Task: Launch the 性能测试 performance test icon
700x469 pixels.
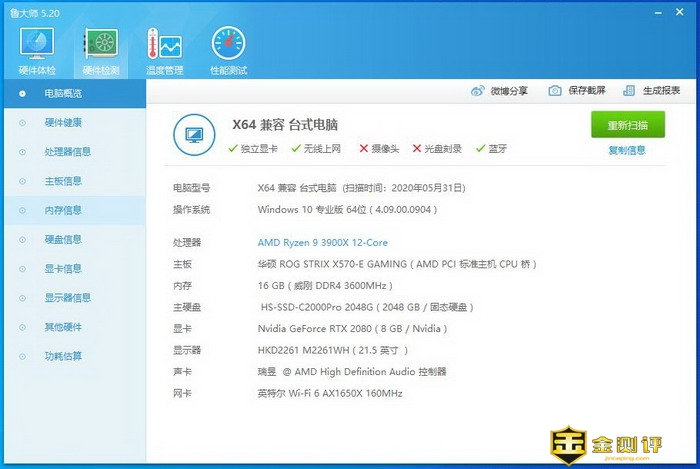Action: coord(228,45)
